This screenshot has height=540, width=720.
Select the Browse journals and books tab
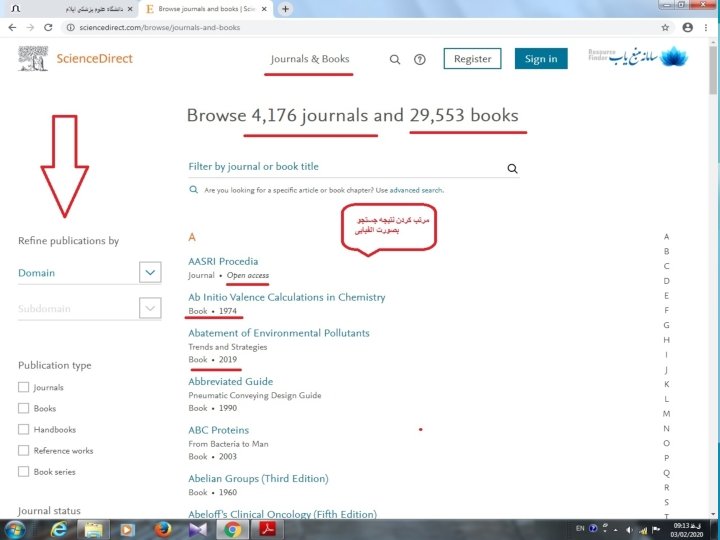coord(206,9)
